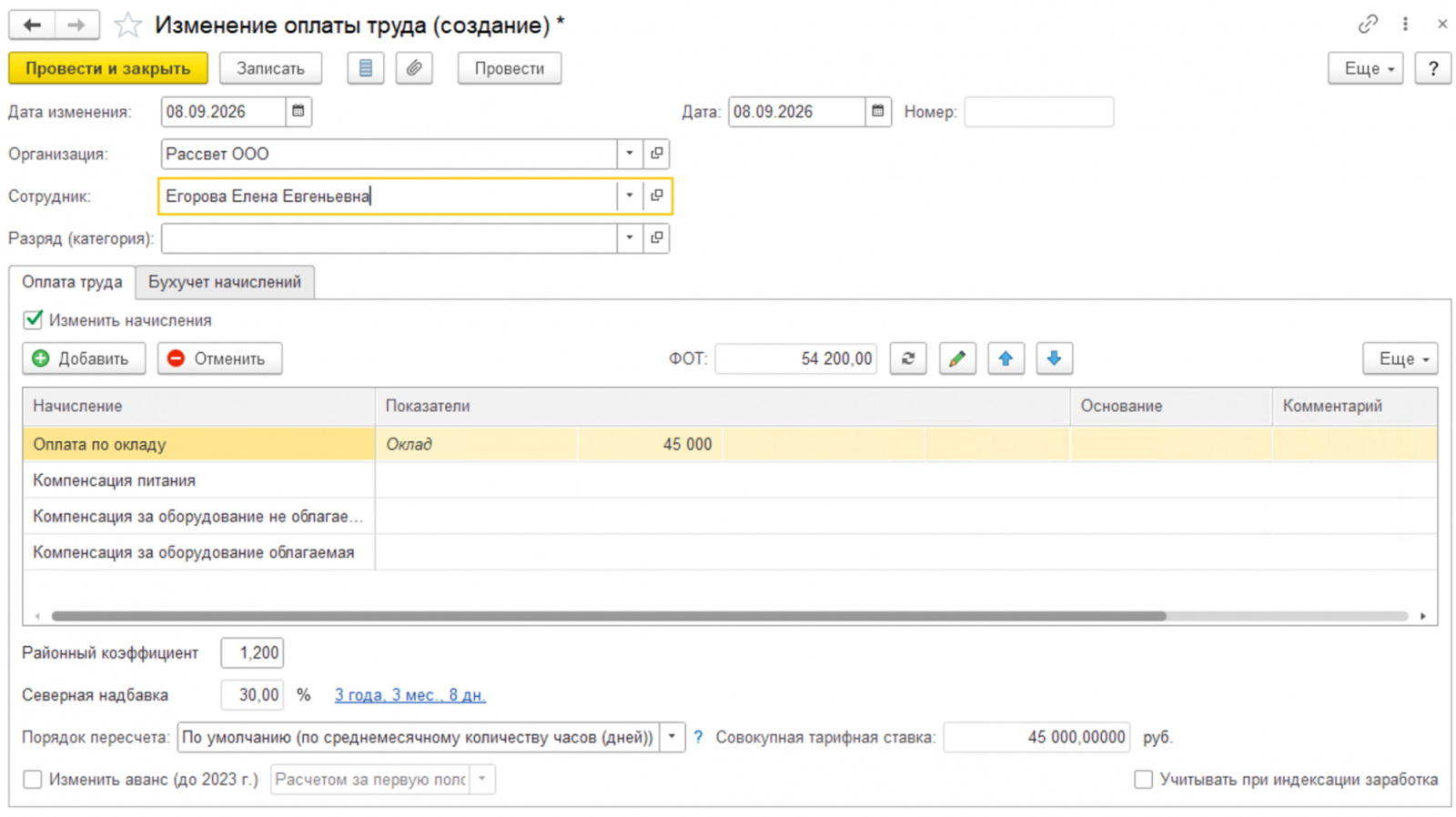Screen dimensions: 1456x817
Task: Open the three-dot options menu in header
Action: [x=1405, y=25]
